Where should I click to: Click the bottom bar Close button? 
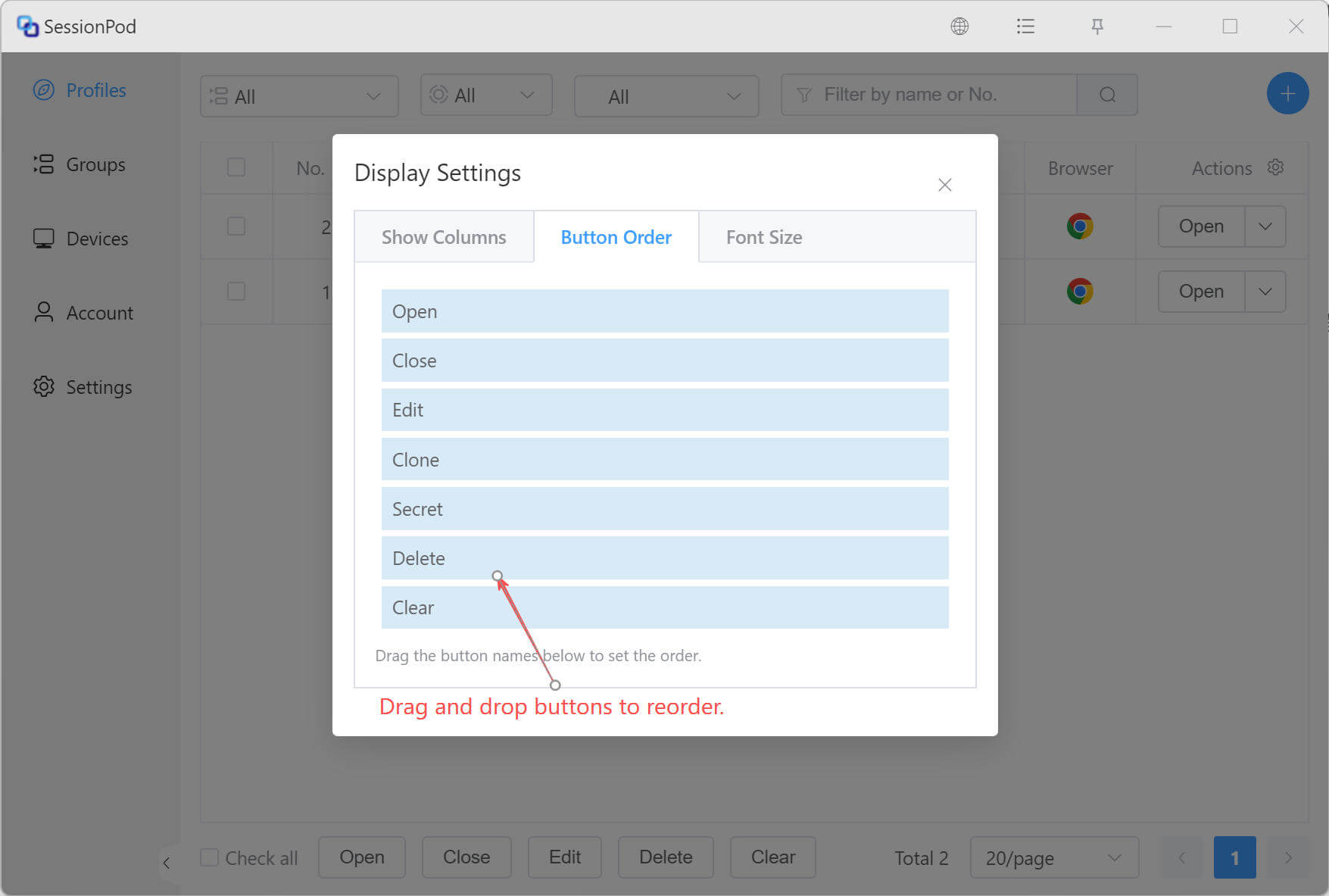click(466, 857)
